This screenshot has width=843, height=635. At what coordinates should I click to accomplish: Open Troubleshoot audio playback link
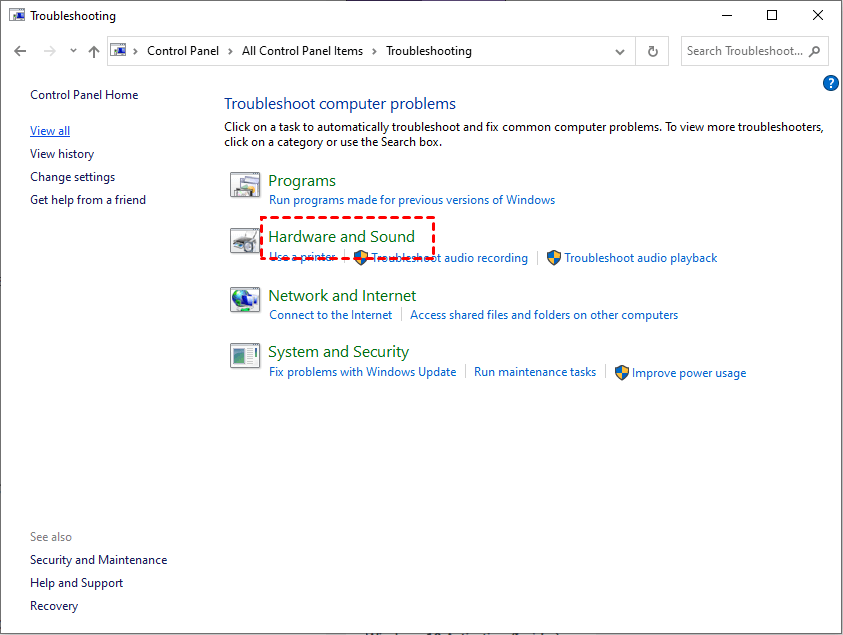point(640,258)
